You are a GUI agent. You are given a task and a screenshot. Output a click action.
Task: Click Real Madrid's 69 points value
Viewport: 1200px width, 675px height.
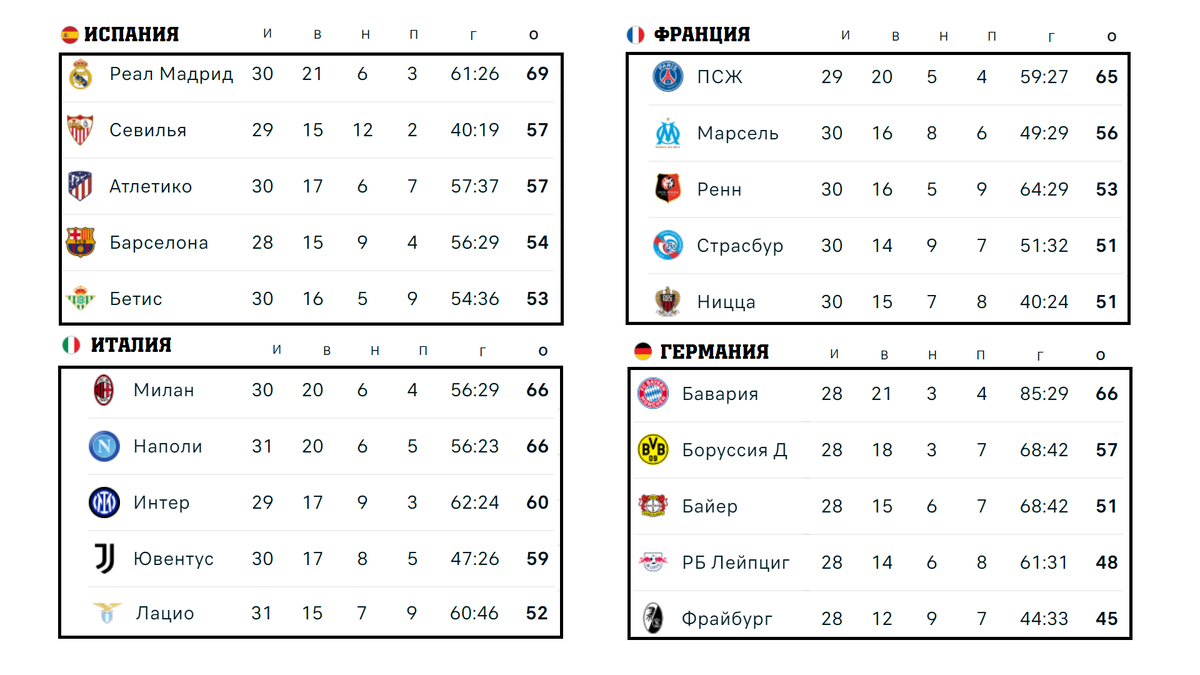click(538, 74)
